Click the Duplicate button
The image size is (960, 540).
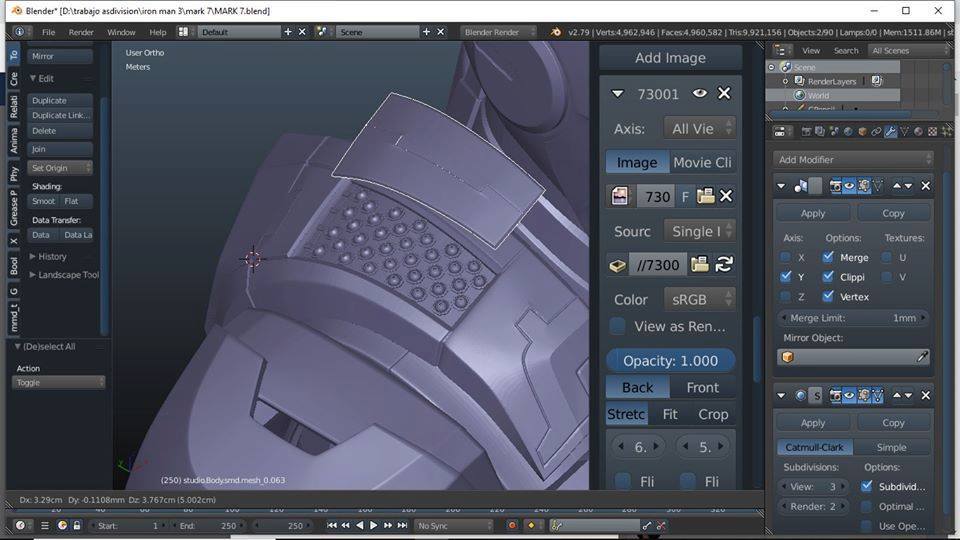pyautogui.click(x=60, y=100)
